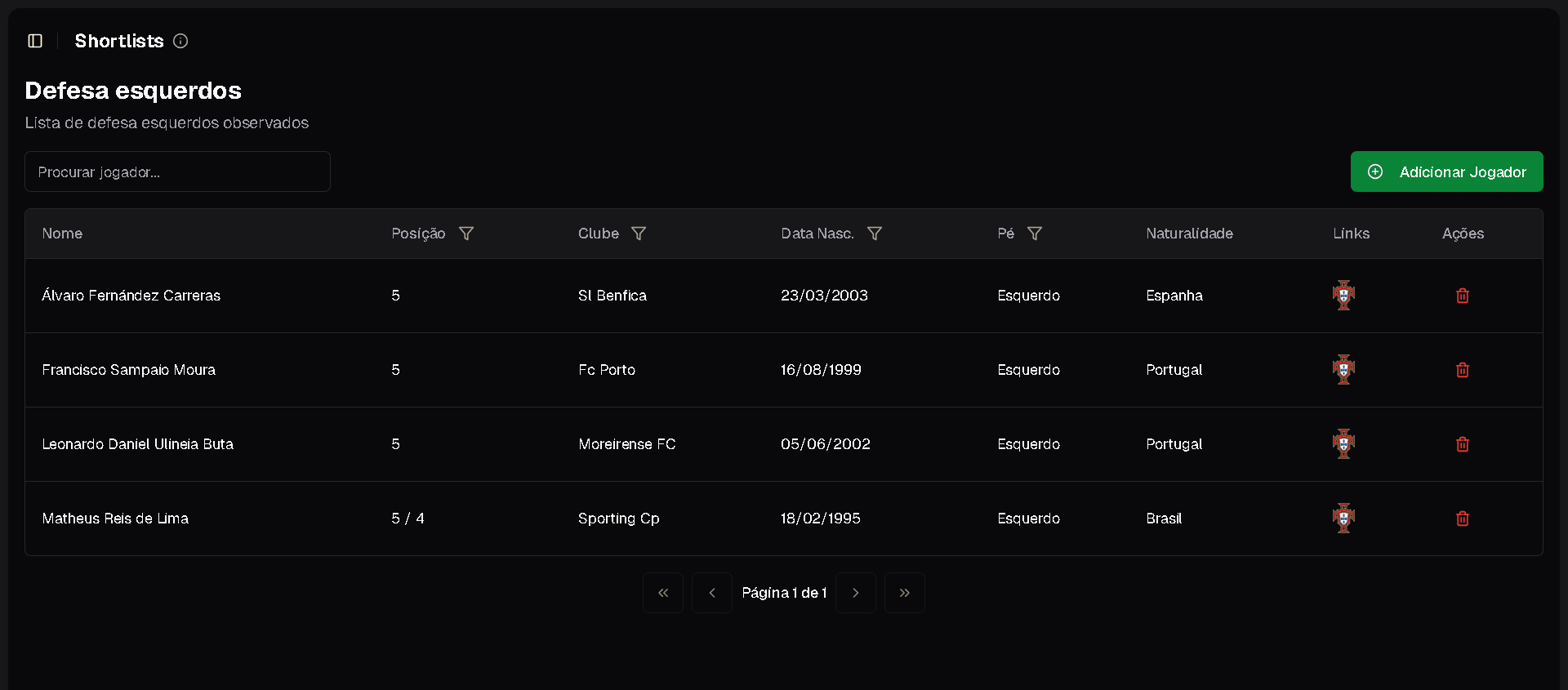Open federation crest link for Matheus Reis
Viewport: 1568px width, 690px height.
coord(1343,519)
